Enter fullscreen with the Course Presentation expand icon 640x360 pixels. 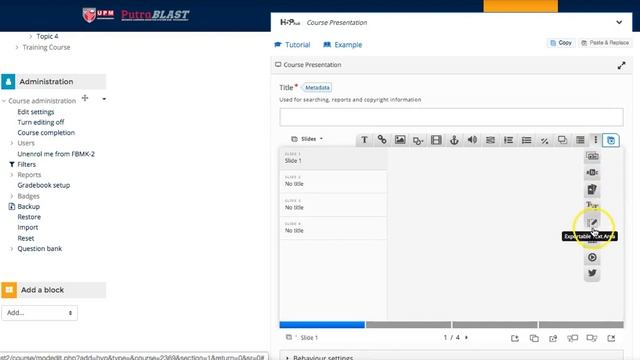621,65
